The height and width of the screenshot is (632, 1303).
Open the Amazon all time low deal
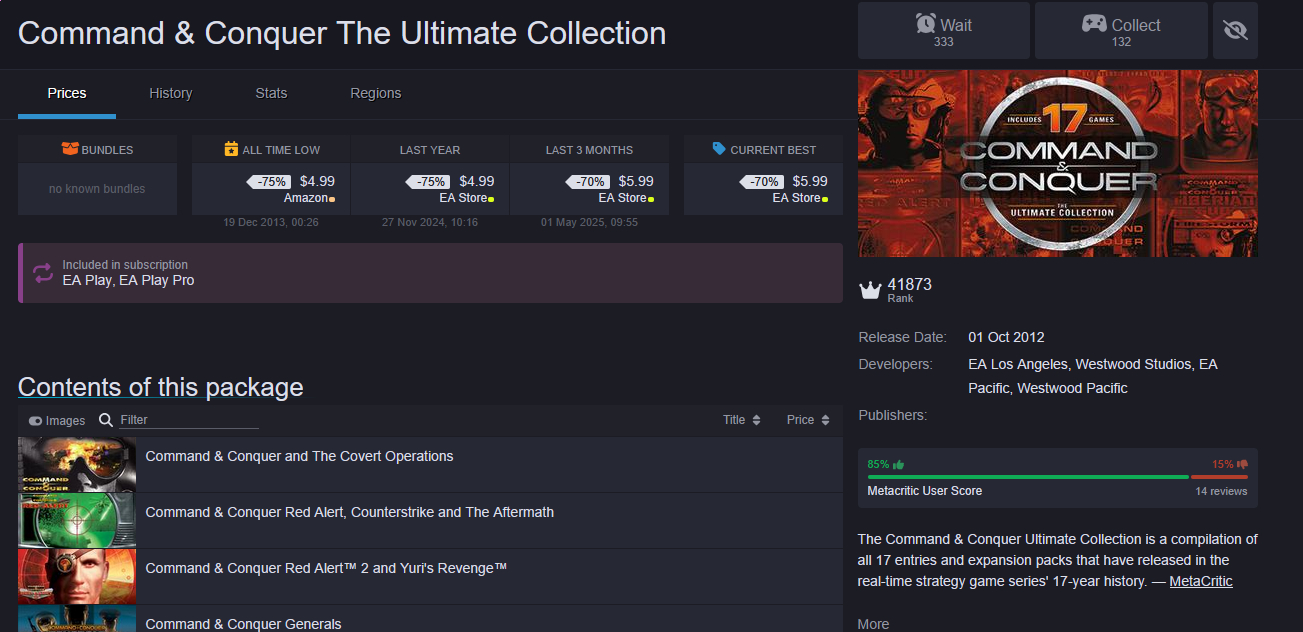(270, 189)
